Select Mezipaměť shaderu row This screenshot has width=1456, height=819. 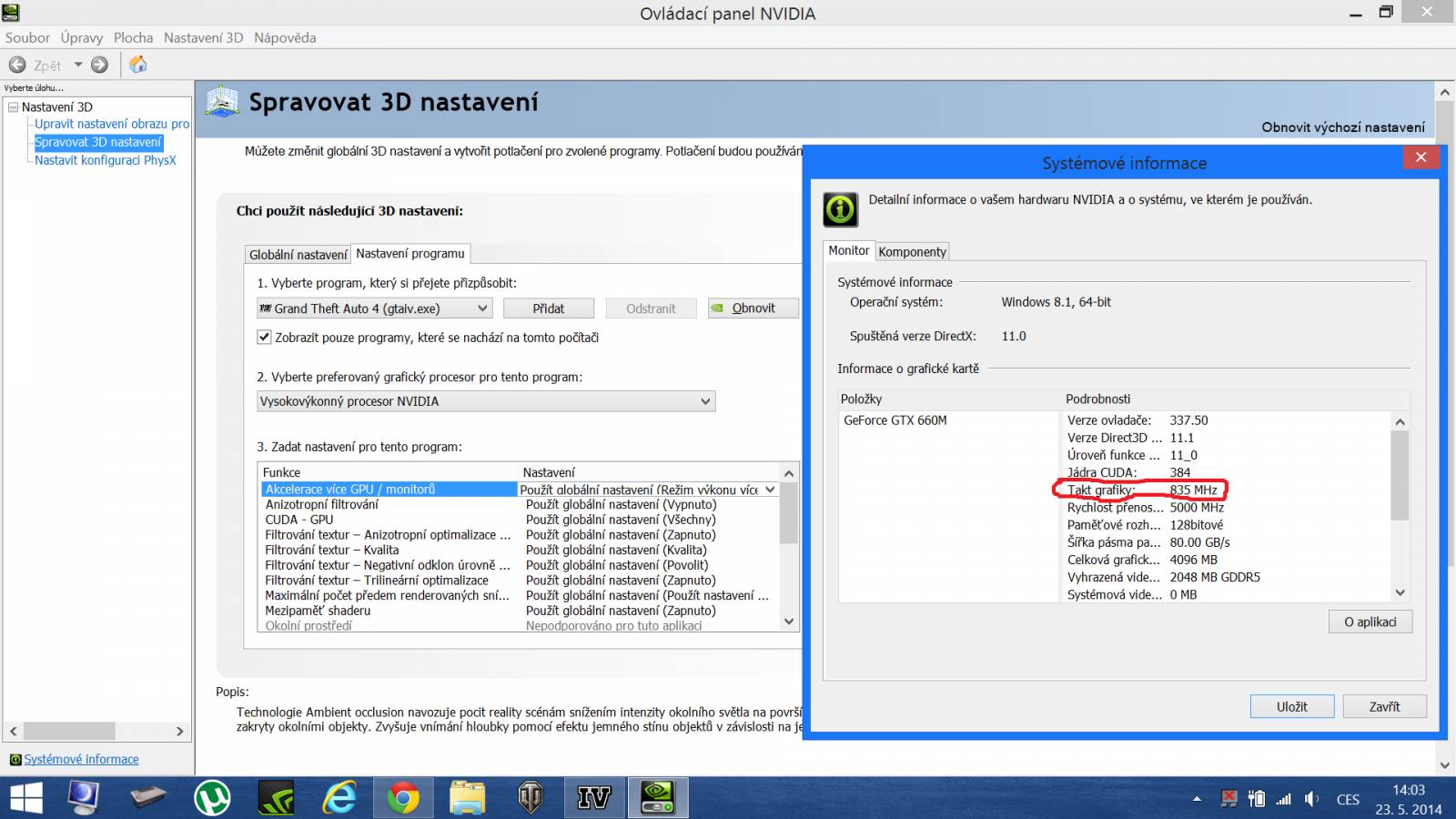coord(519,611)
